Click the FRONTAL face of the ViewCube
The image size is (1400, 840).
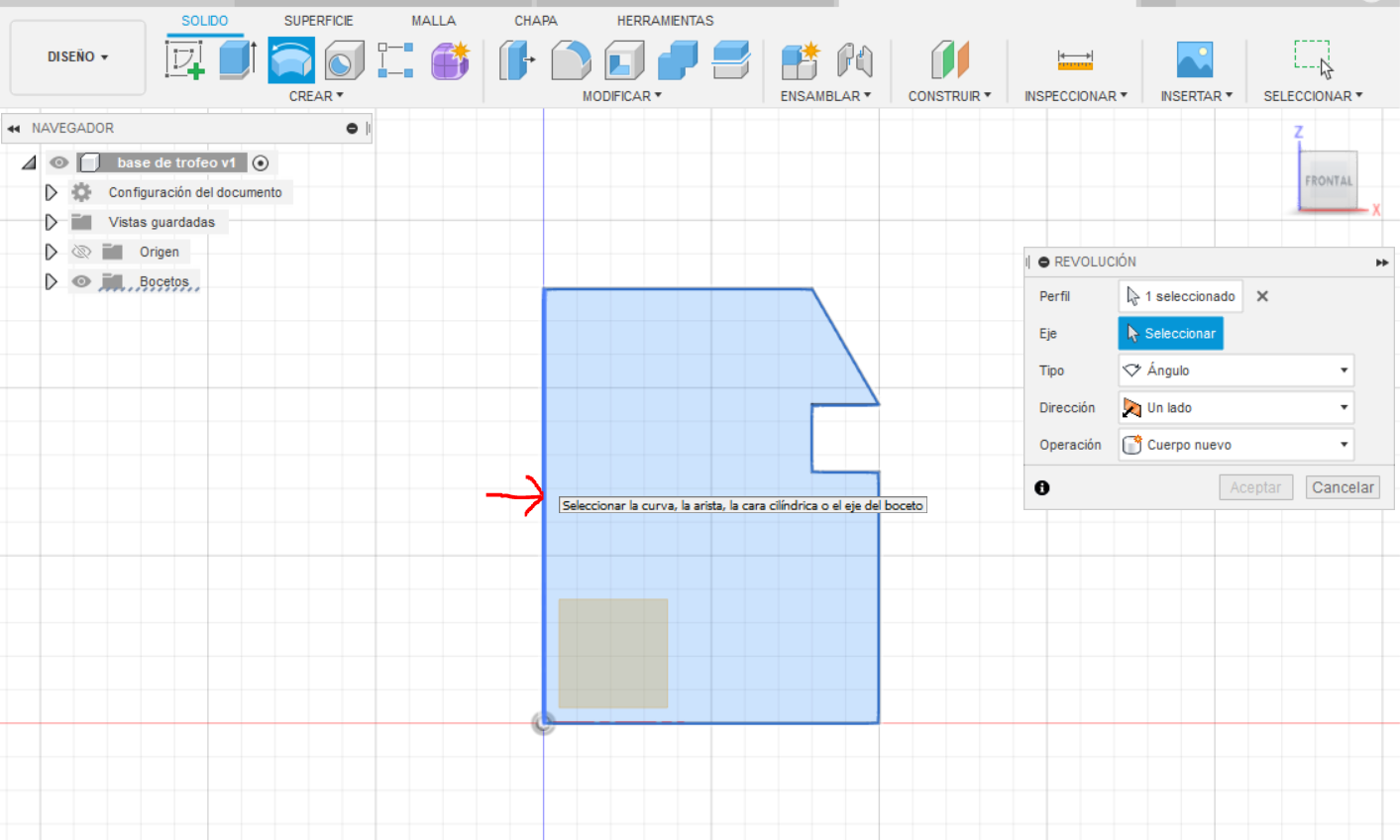coord(1328,180)
